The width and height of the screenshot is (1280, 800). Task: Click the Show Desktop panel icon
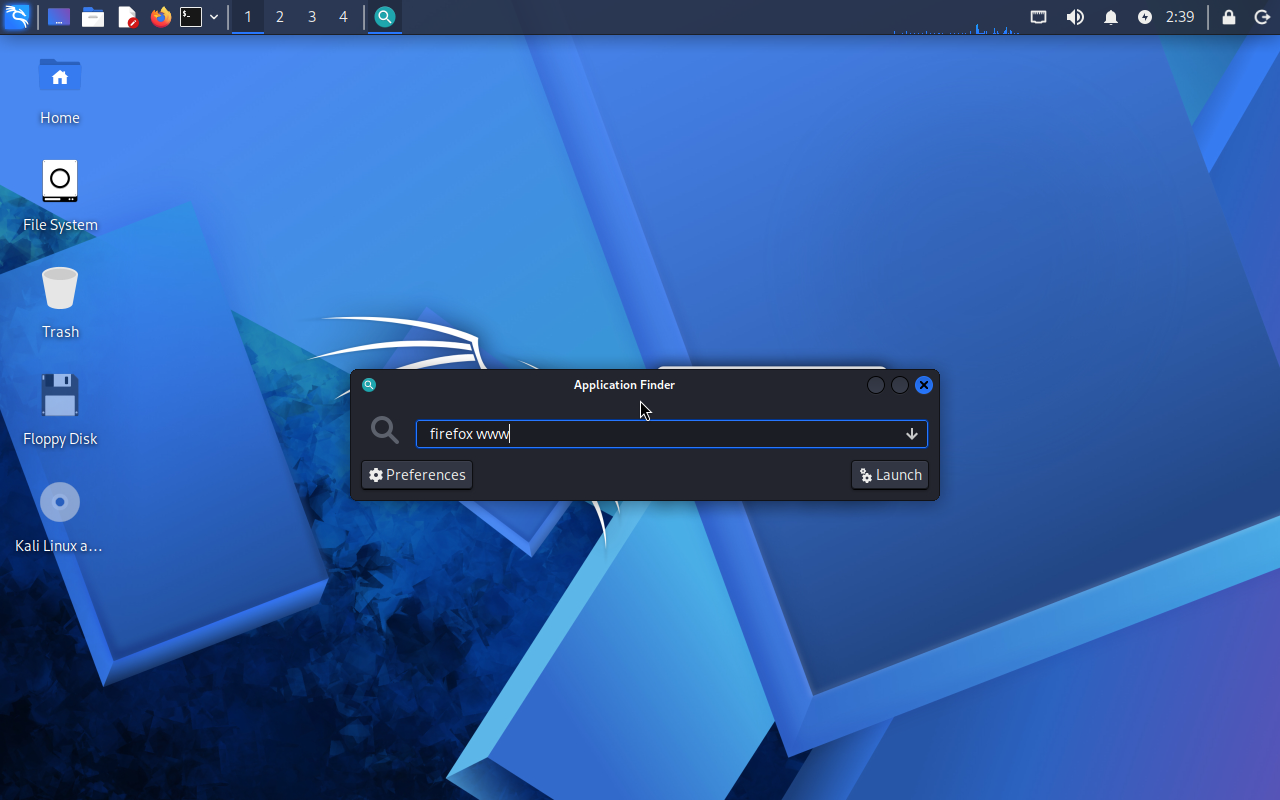click(x=59, y=17)
